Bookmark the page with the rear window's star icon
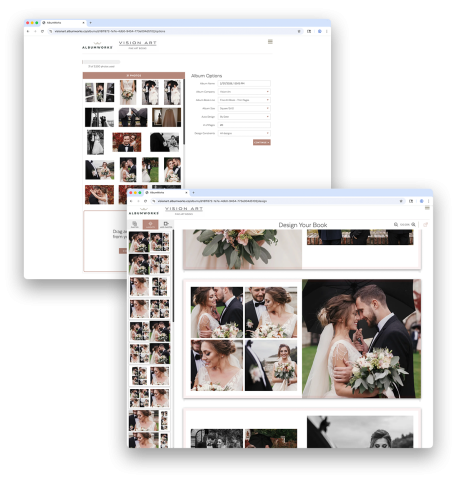 299,31
